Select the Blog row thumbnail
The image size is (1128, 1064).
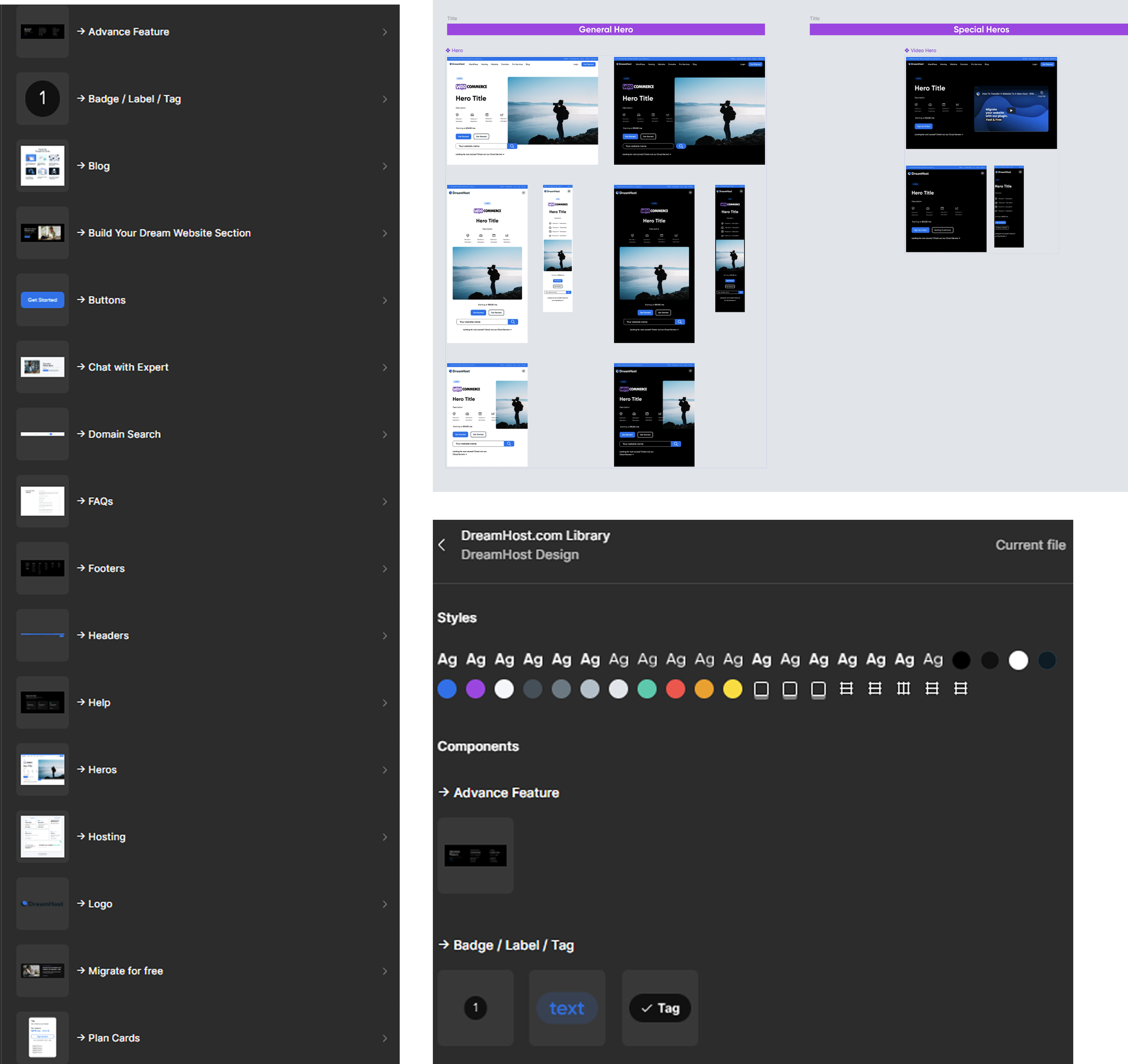point(43,166)
